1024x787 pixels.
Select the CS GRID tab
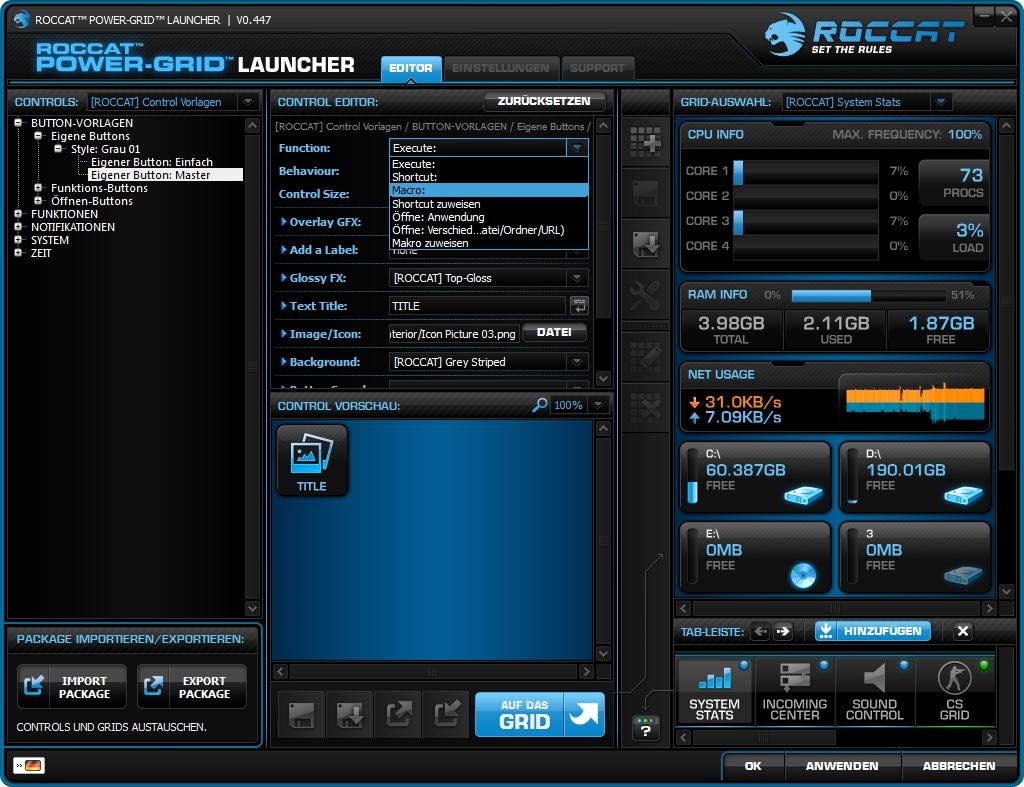coord(955,692)
